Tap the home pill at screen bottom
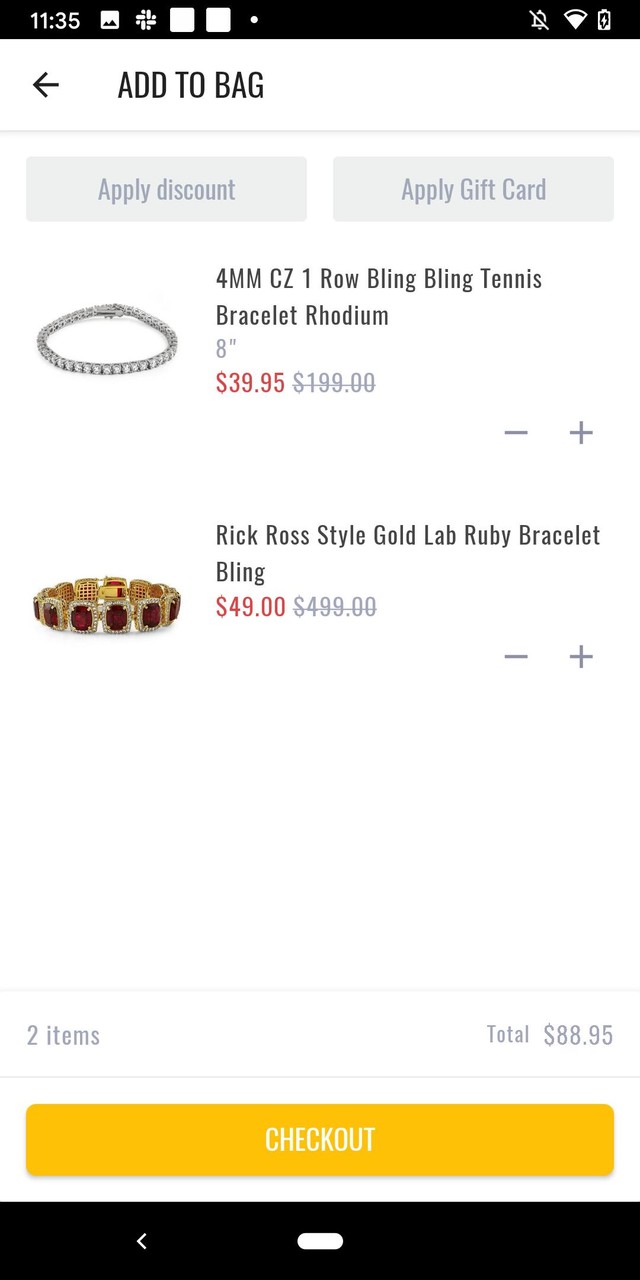Image resolution: width=640 pixels, height=1280 pixels. pos(320,1240)
